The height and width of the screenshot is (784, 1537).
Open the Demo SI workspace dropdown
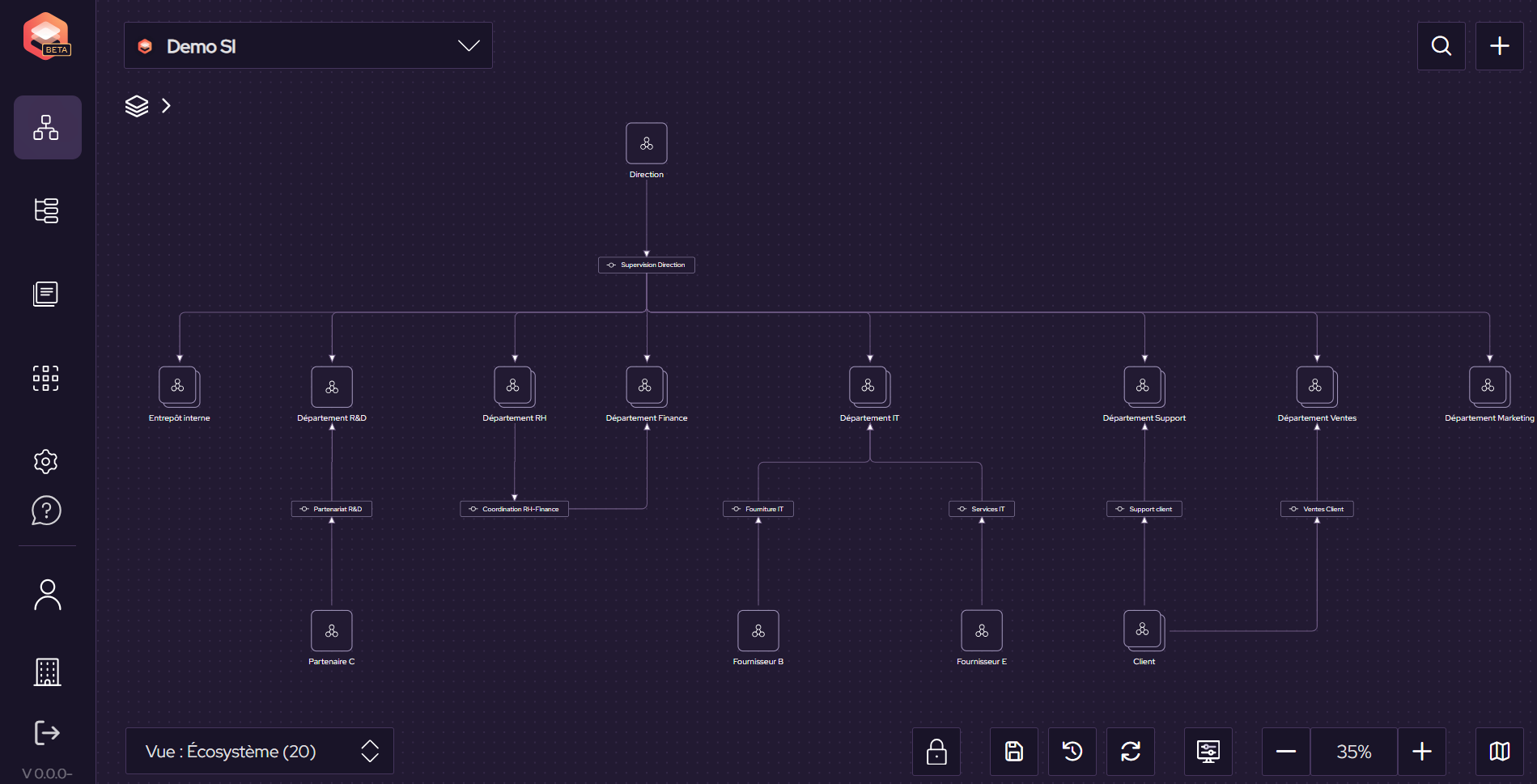308,46
